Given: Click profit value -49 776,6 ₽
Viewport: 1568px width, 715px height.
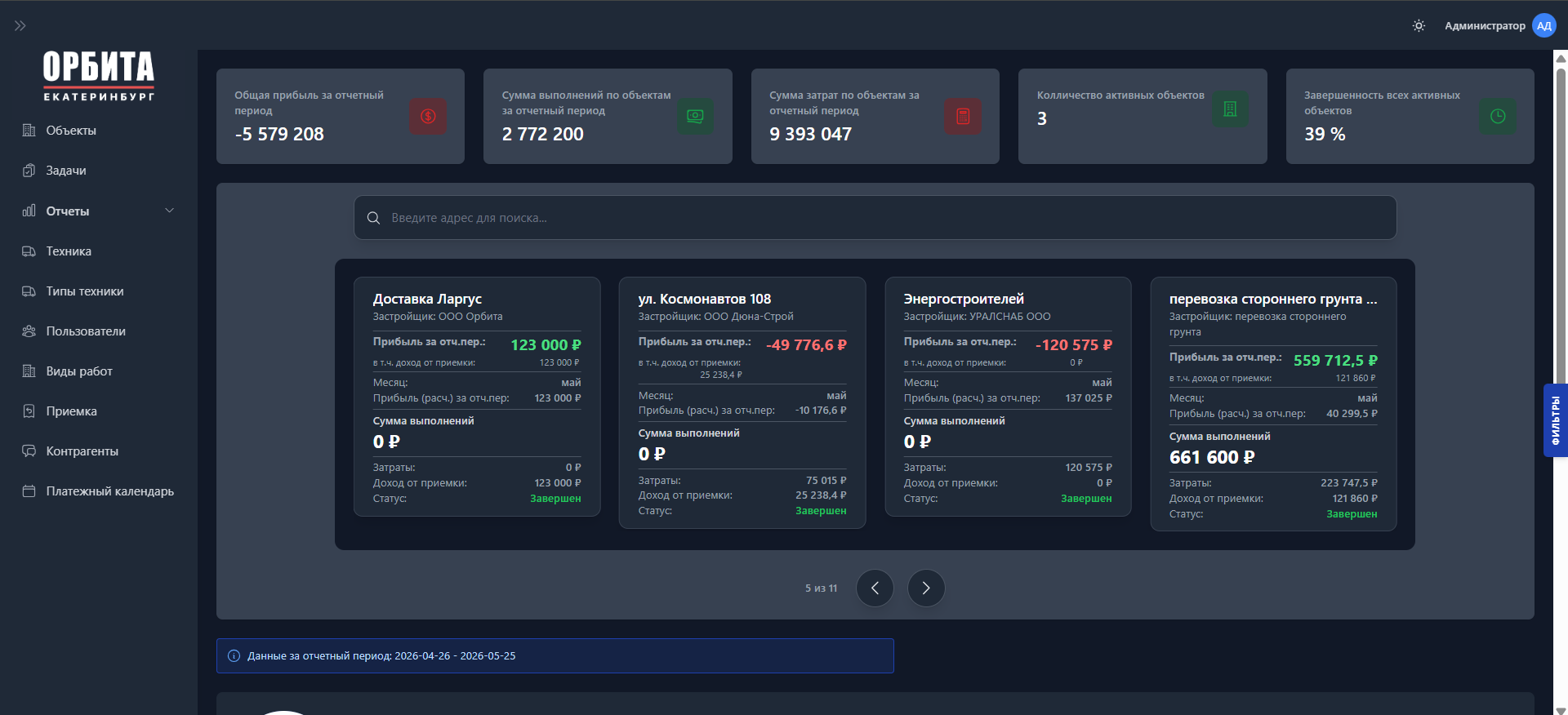Looking at the screenshot, I should (x=806, y=345).
